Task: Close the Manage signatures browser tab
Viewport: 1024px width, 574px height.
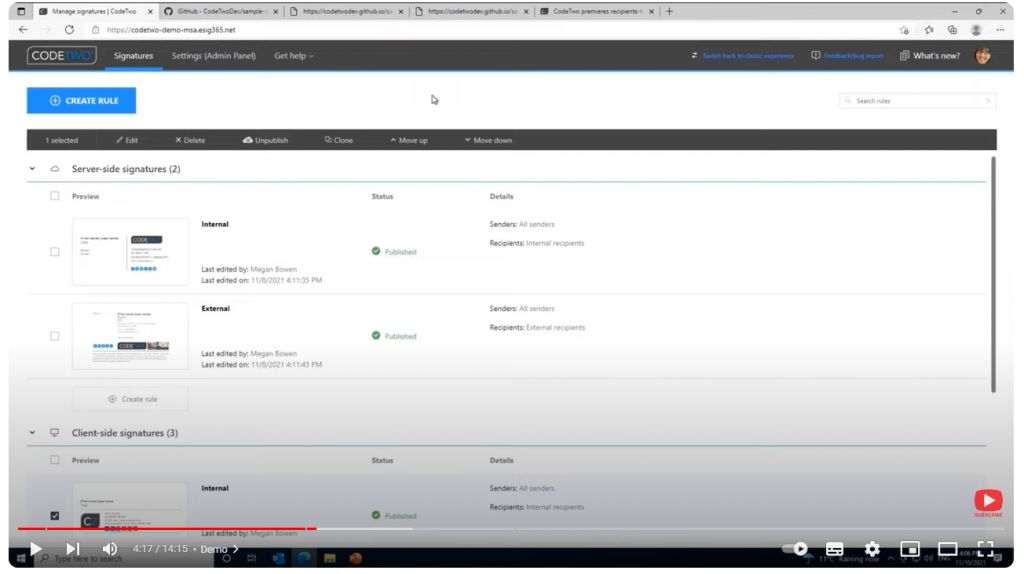Action: (150, 11)
